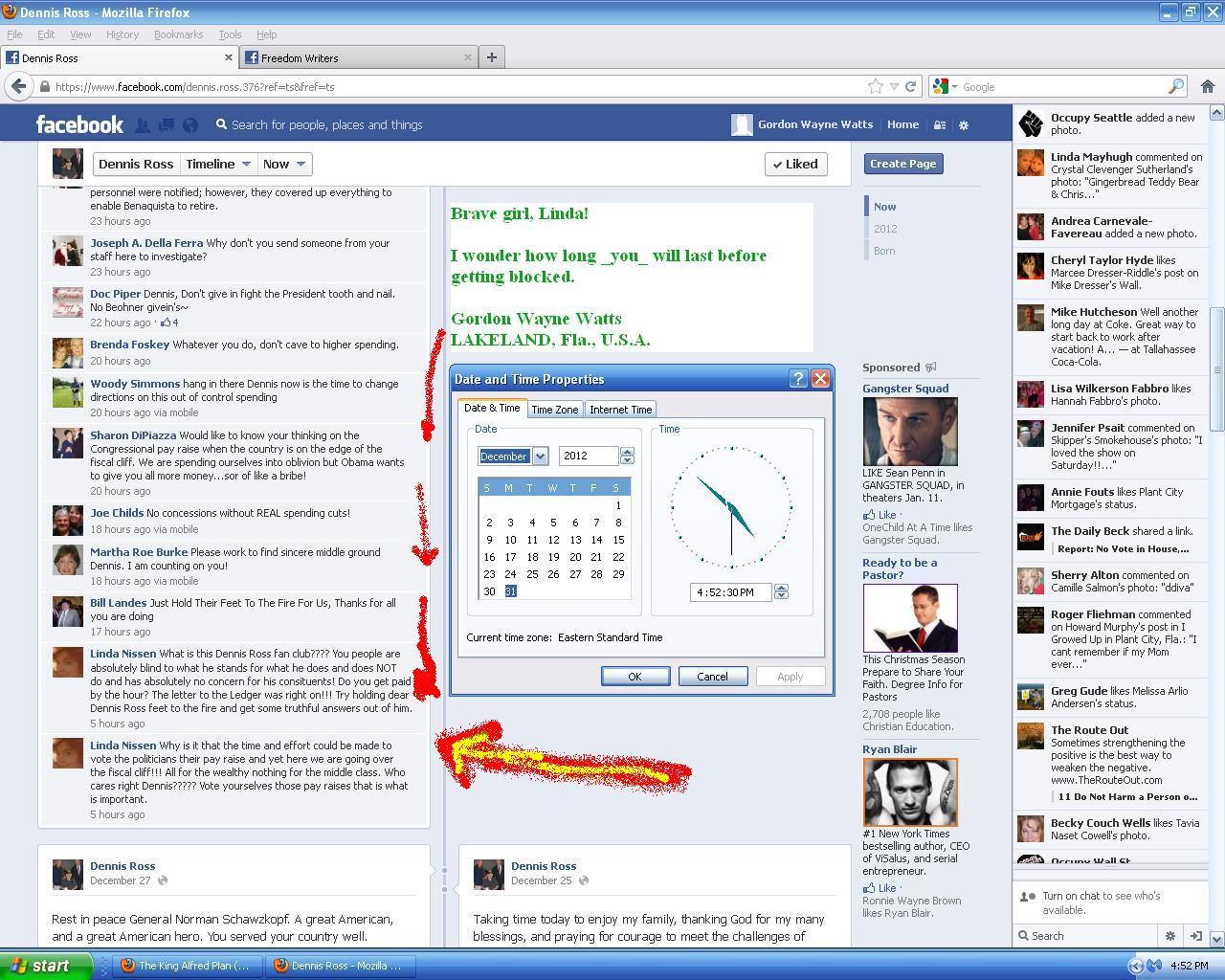Click the Firefox back arrow button
1225x980 pixels.
click(18, 86)
